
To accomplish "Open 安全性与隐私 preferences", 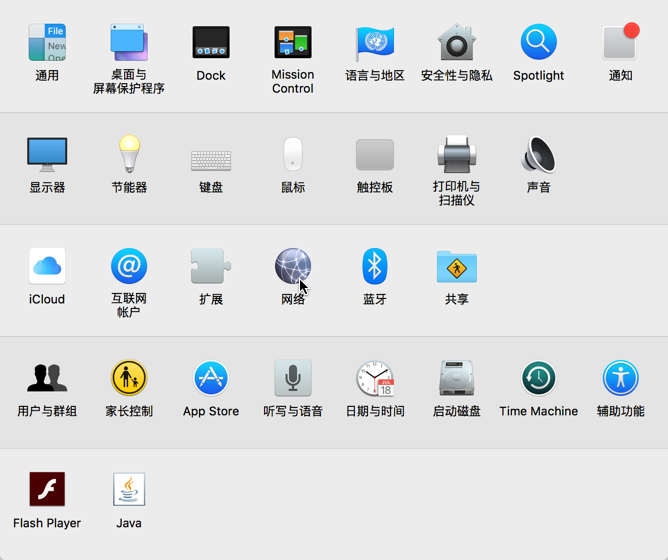I will tap(457, 42).
